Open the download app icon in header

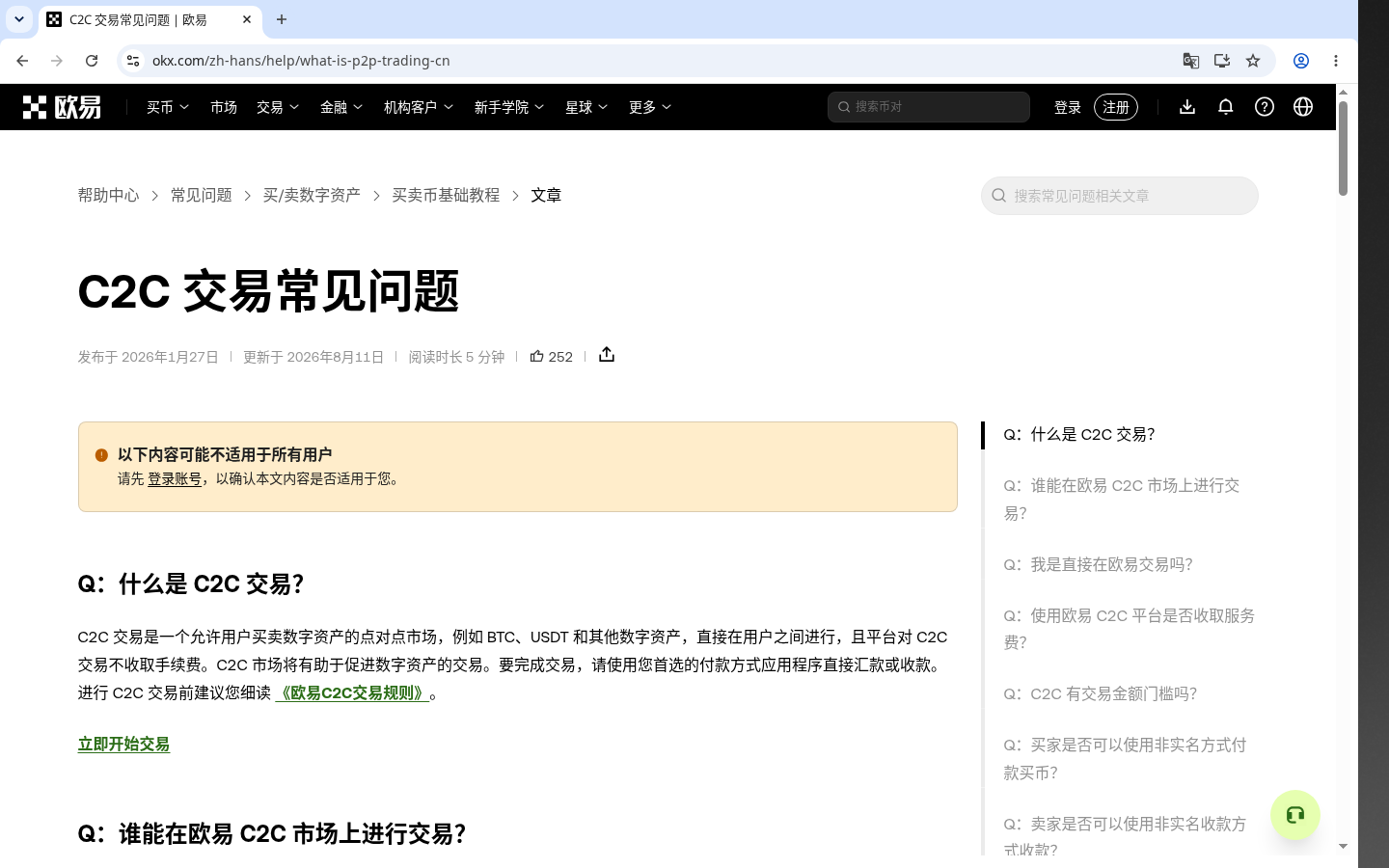coord(1187,107)
